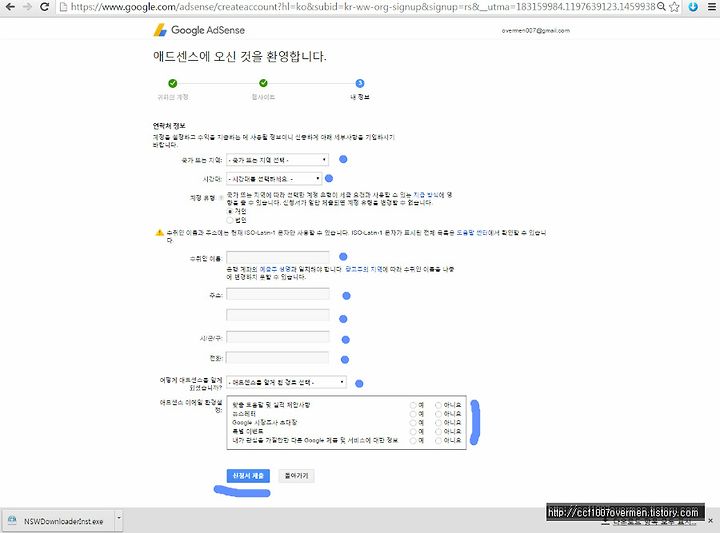The image size is (720, 533).
Task: Open the 예금주 성명 link
Action: click(278, 269)
